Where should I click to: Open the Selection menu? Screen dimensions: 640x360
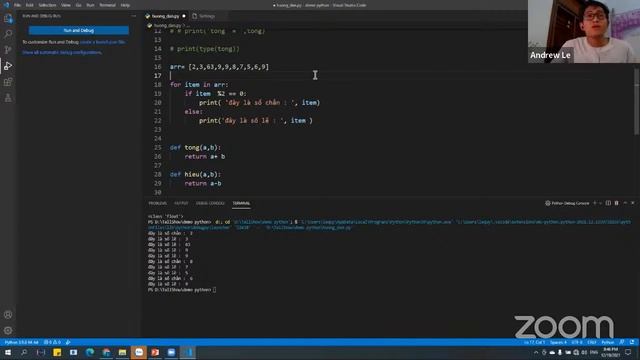pos(47,5)
